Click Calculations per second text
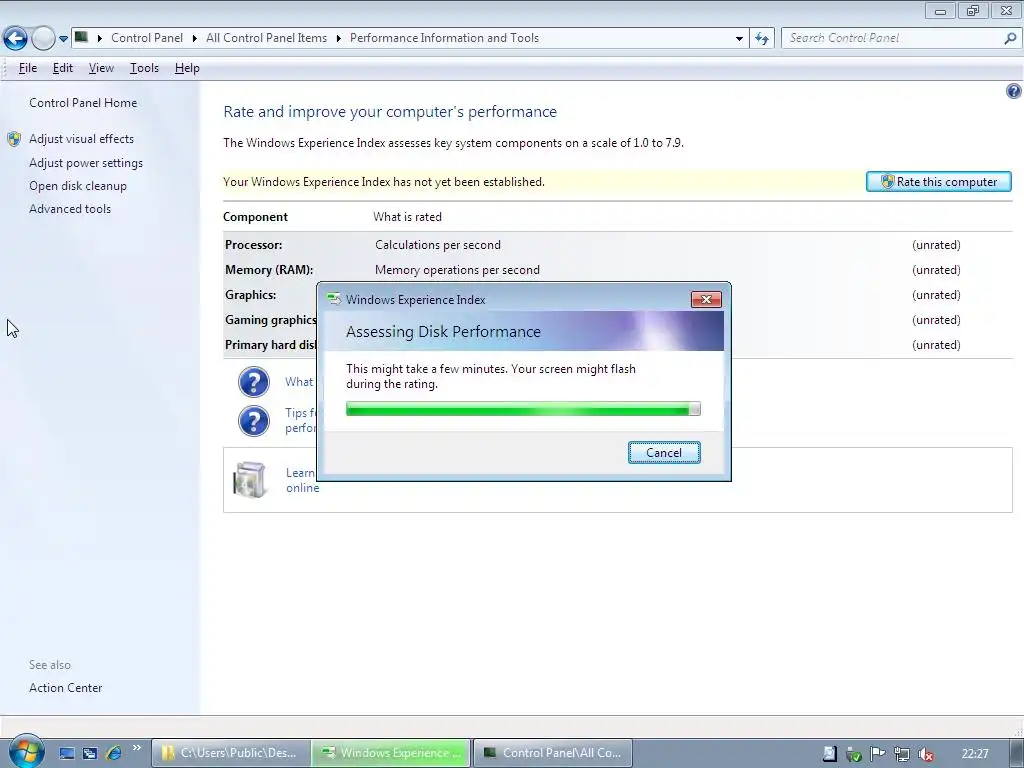Viewport: 1024px width, 768px height. pos(438,245)
